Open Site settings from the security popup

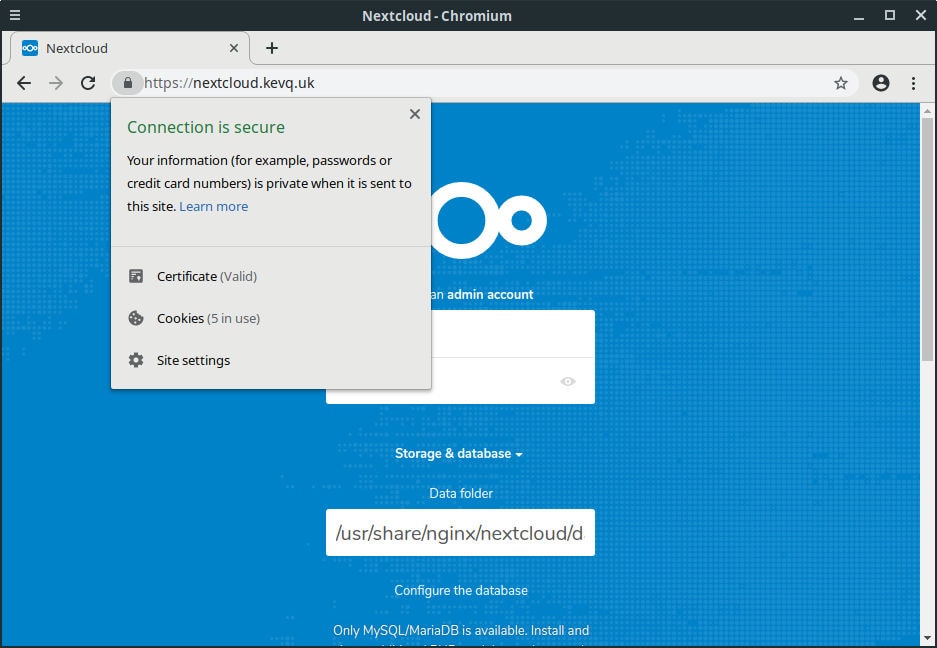[192, 360]
